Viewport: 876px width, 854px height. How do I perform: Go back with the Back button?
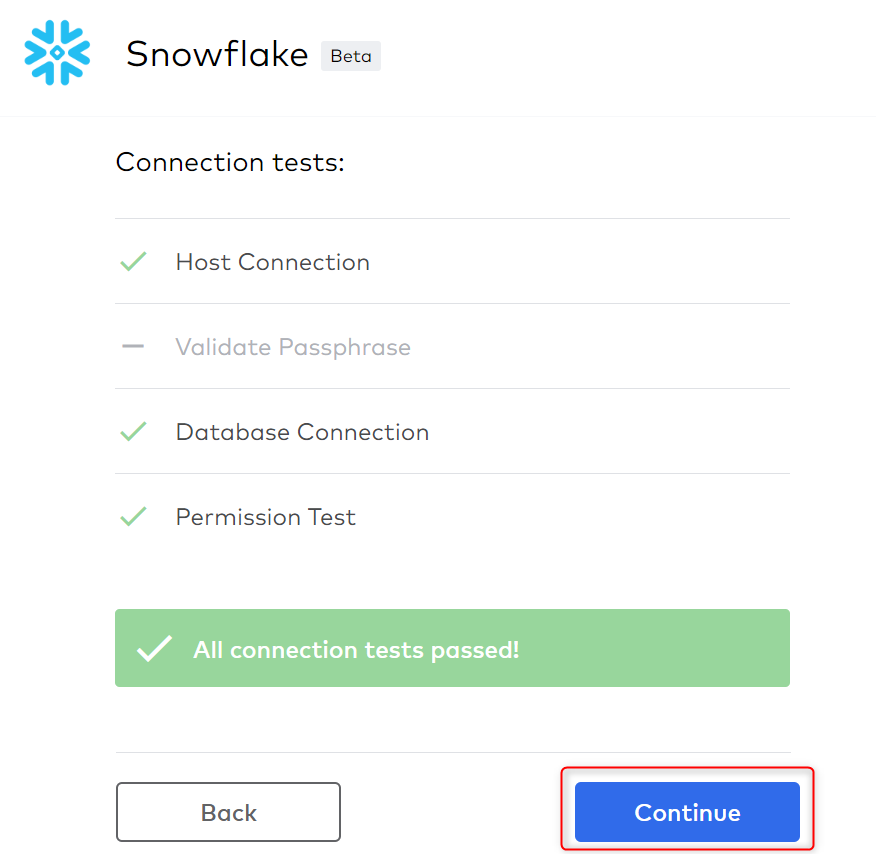pyautogui.click(x=228, y=812)
